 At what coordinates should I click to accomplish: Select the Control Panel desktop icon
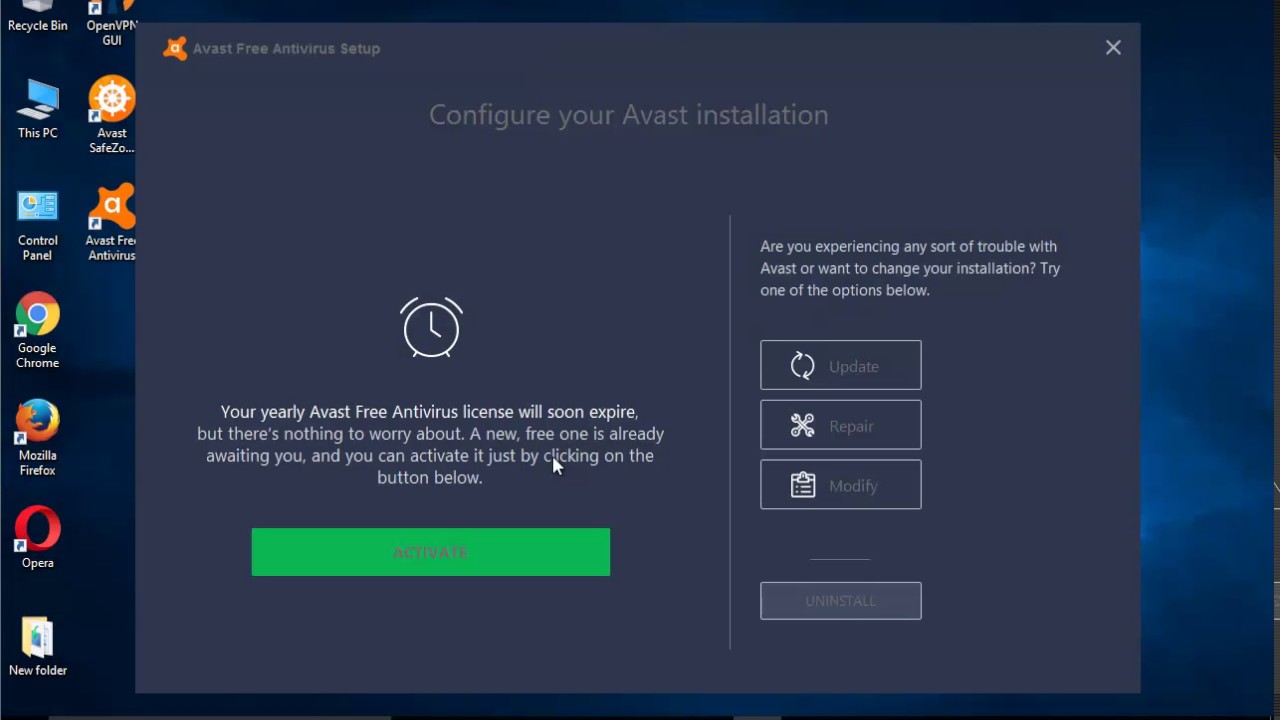[x=38, y=225]
